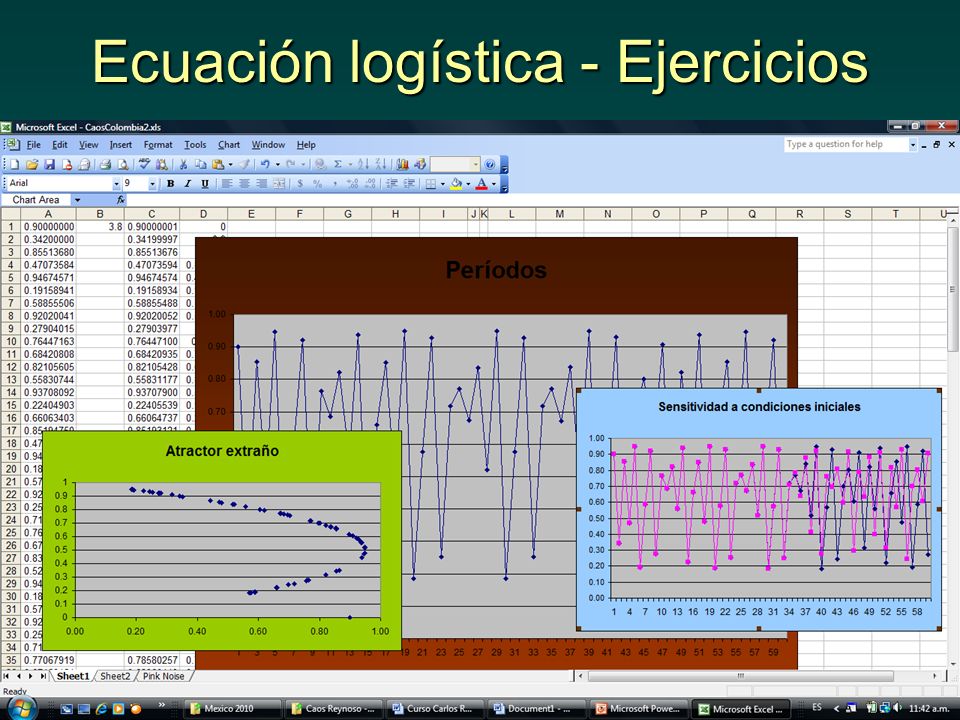This screenshot has width=960, height=720.
Task: Click the Borders toolbar icon
Action: 430,183
